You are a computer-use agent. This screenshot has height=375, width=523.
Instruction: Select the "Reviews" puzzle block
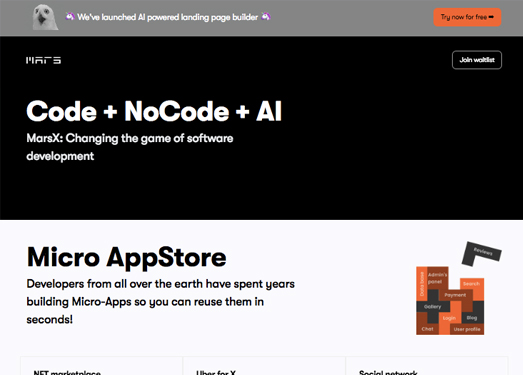[x=482, y=254]
